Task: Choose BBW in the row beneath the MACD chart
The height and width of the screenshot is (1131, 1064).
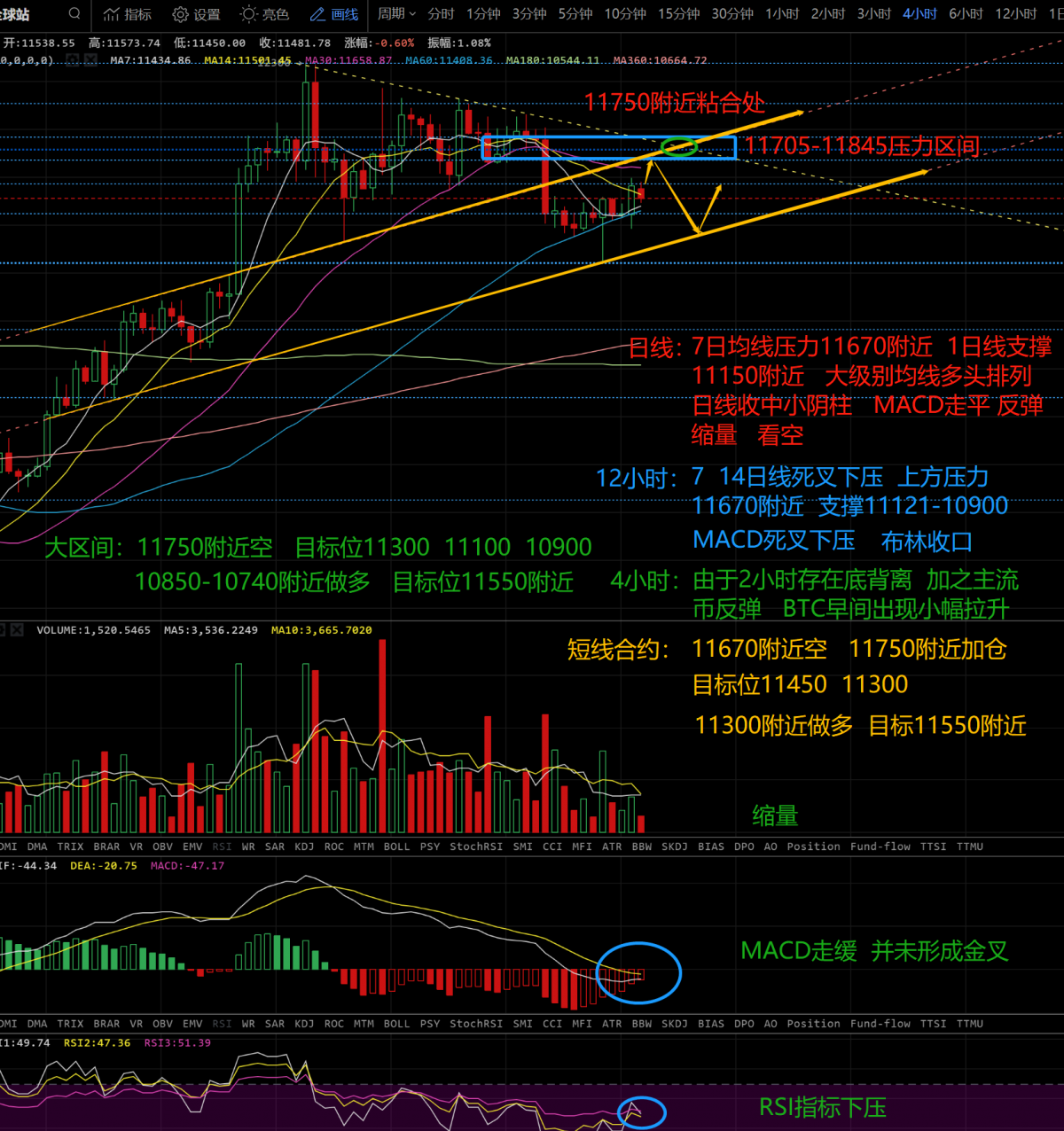Action: (642, 1024)
